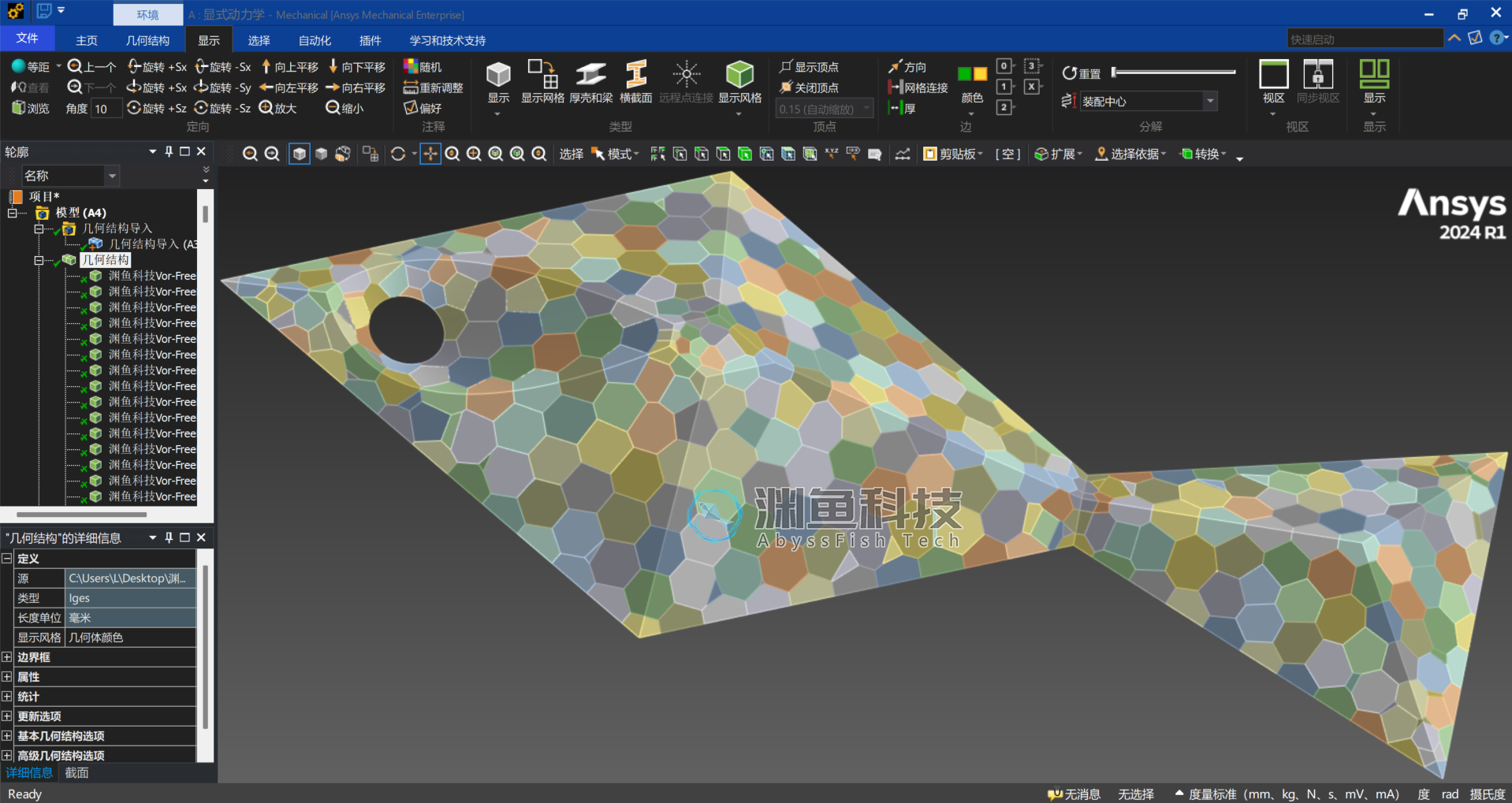This screenshot has height=803, width=1512.
Task: Click the 方向 edge direction icon
Action: [x=895, y=67]
